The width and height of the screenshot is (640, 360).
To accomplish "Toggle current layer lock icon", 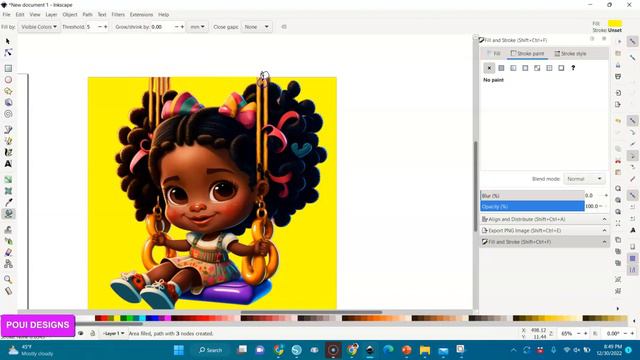I will click(x=93, y=333).
